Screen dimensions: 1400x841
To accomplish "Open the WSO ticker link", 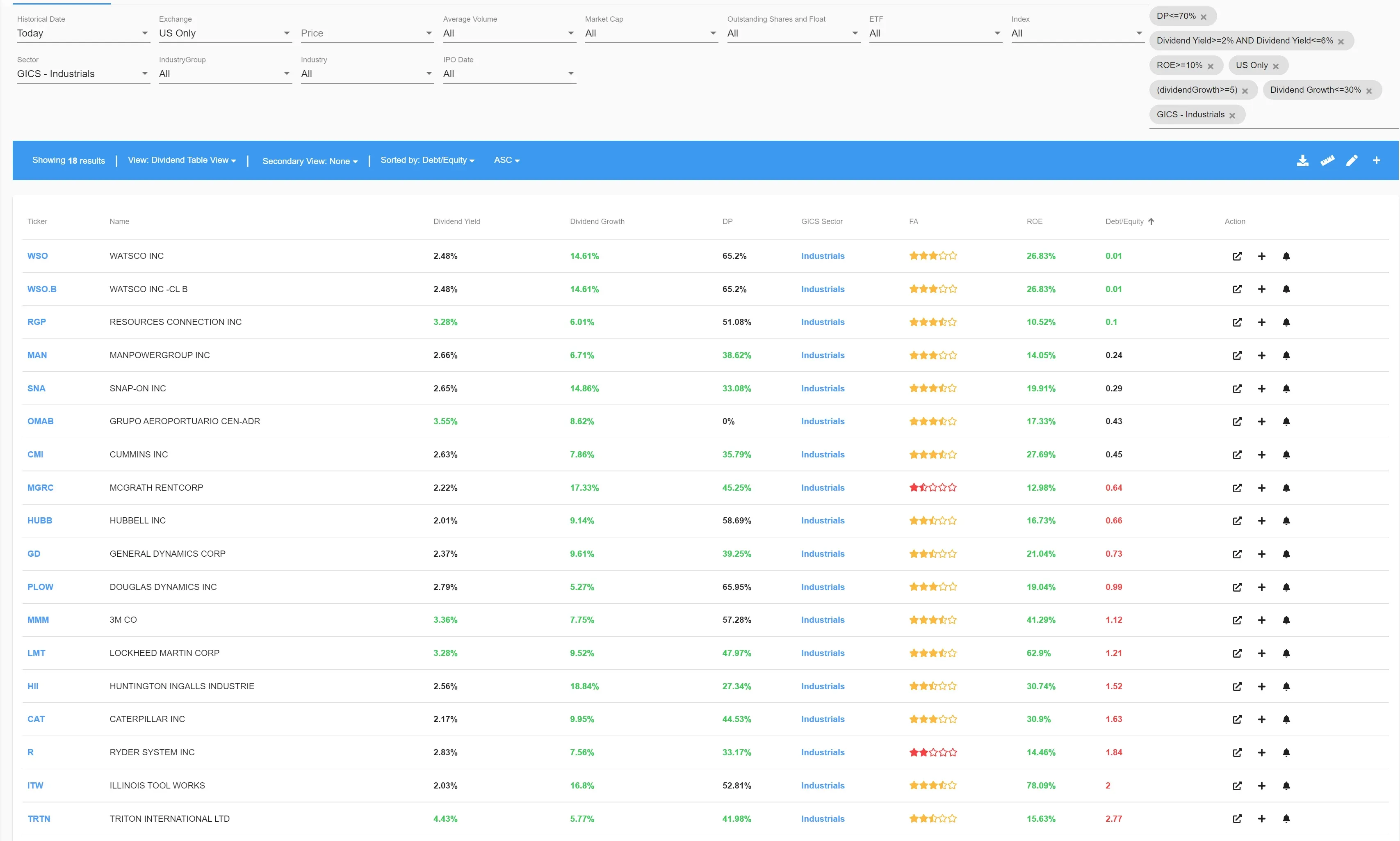I will pos(37,256).
